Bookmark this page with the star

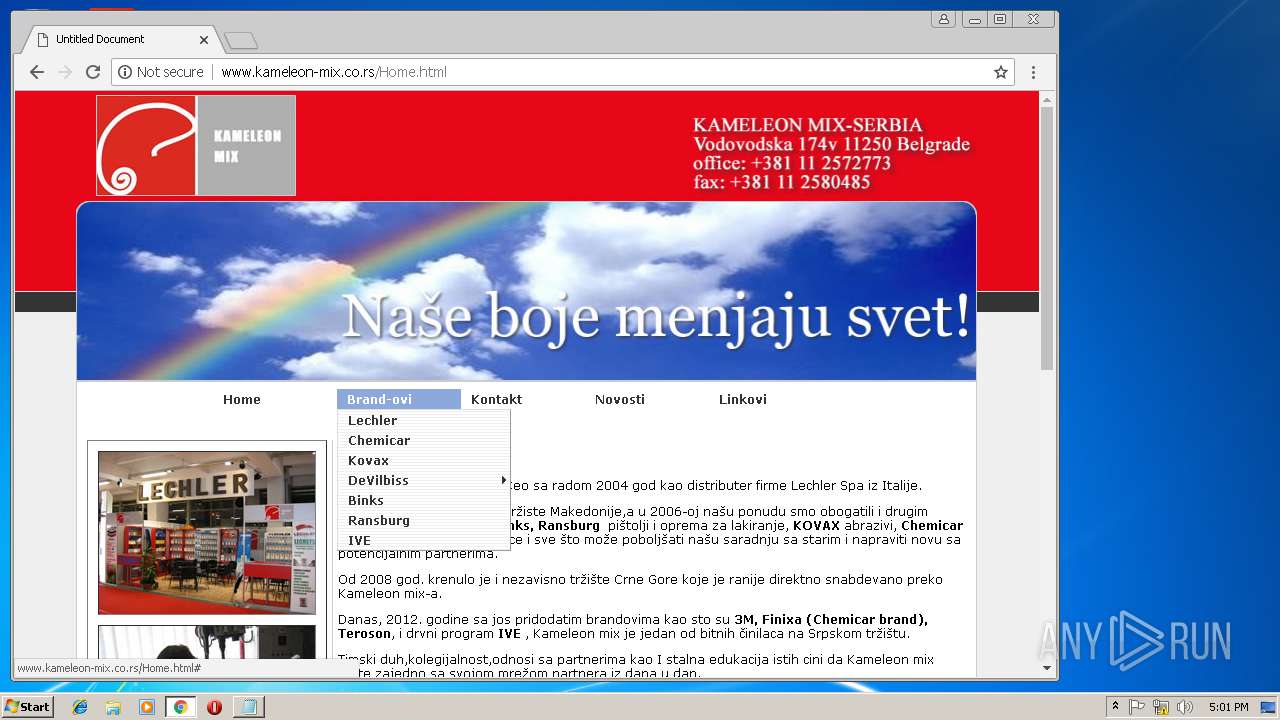point(1000,72)
